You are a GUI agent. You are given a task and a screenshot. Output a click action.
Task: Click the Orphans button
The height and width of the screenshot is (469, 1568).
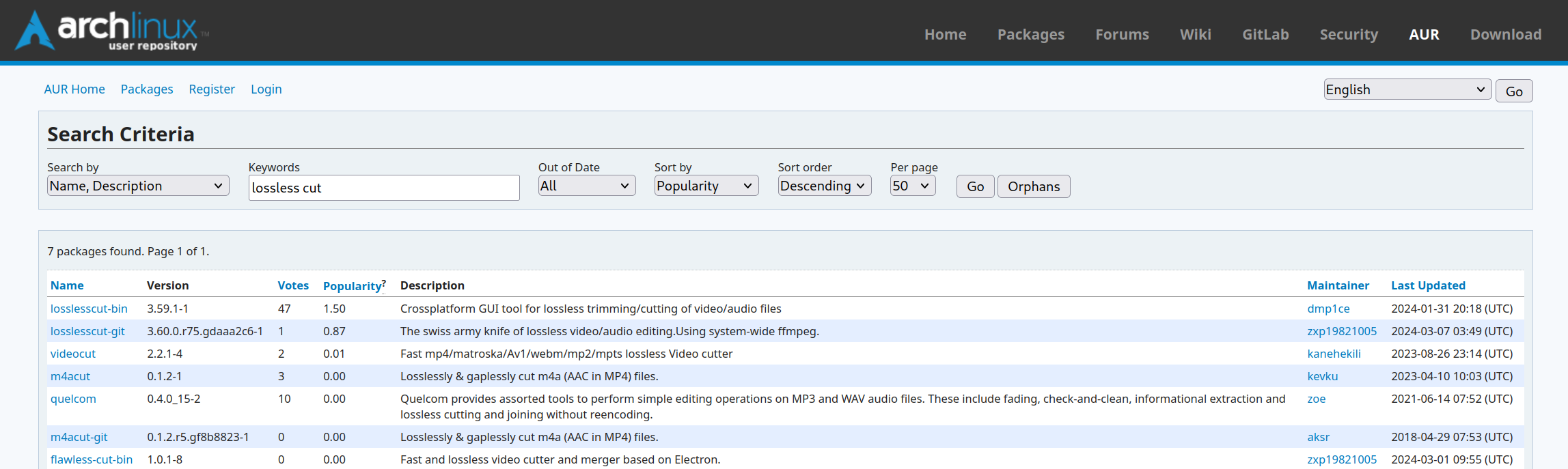coord(1034,186)
